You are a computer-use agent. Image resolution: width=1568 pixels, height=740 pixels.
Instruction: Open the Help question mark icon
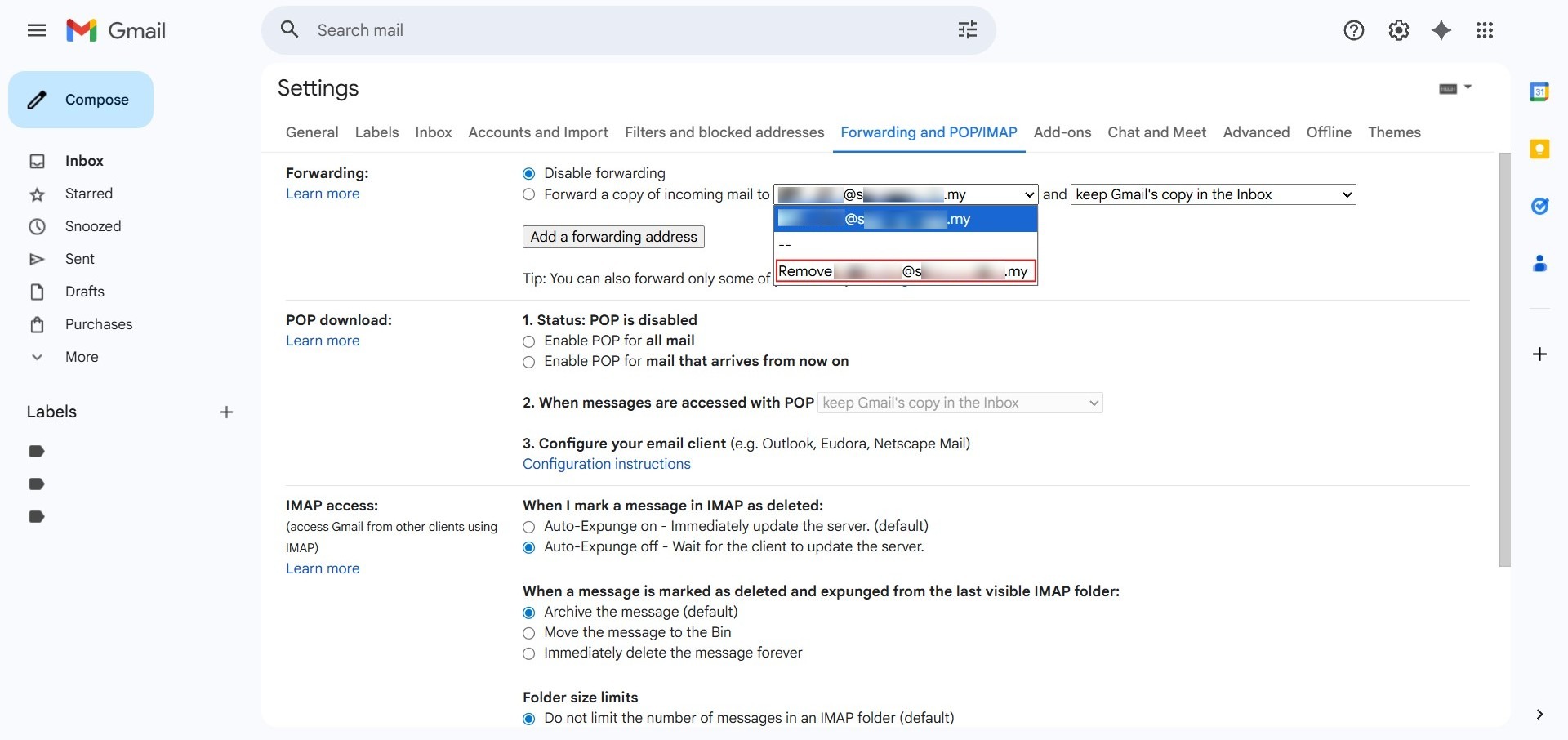(1353, 30)
